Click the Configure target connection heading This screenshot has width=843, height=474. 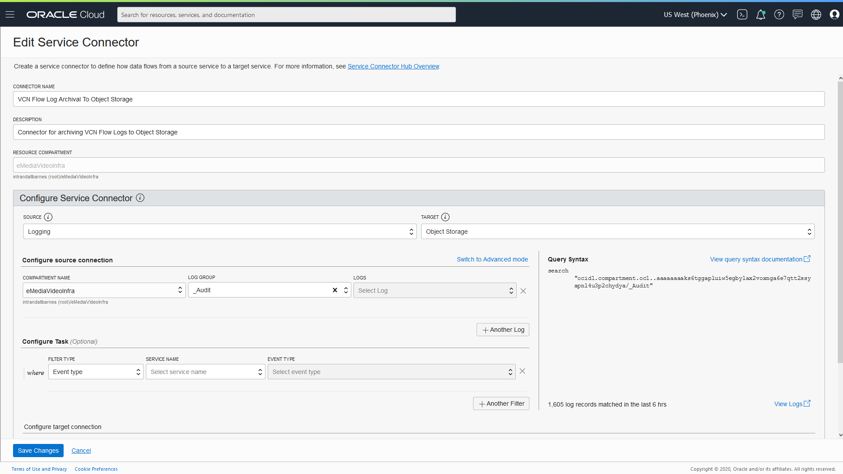62,427
